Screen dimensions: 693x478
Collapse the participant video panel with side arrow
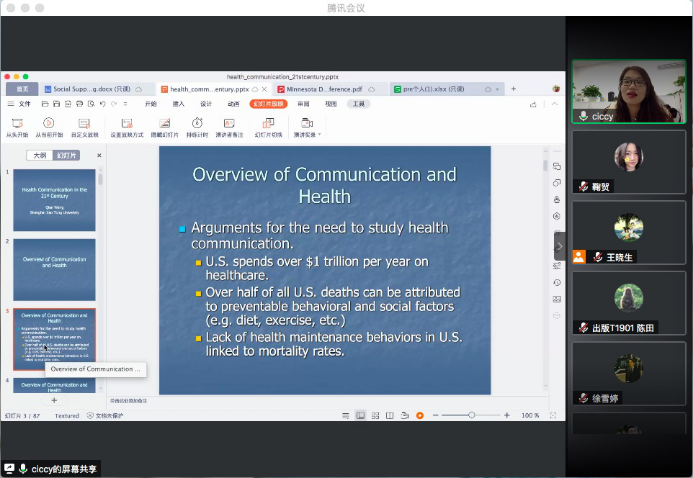point(559,245)
